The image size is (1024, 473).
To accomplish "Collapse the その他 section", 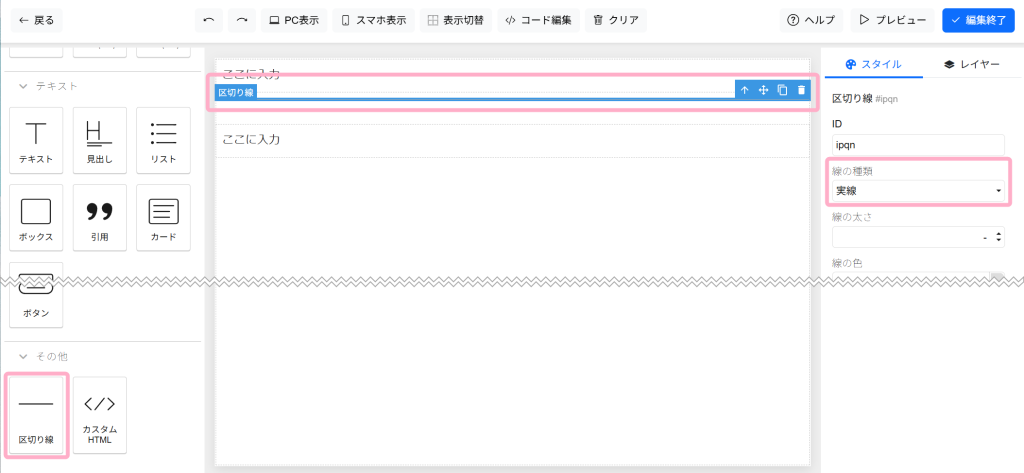I will pos(24,356).
